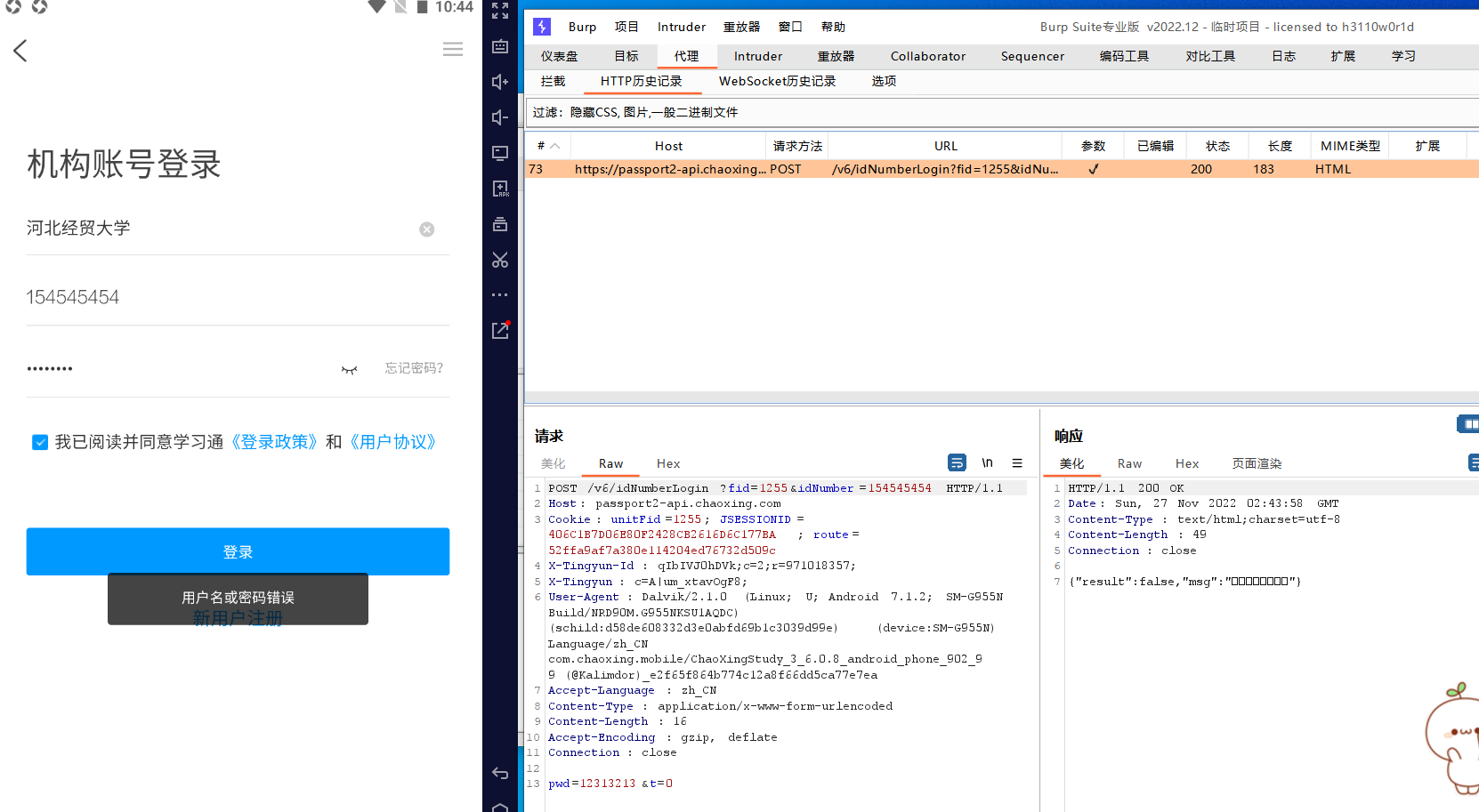Click emulator screen display icon

pyautogui.click(x=500, y=153)
